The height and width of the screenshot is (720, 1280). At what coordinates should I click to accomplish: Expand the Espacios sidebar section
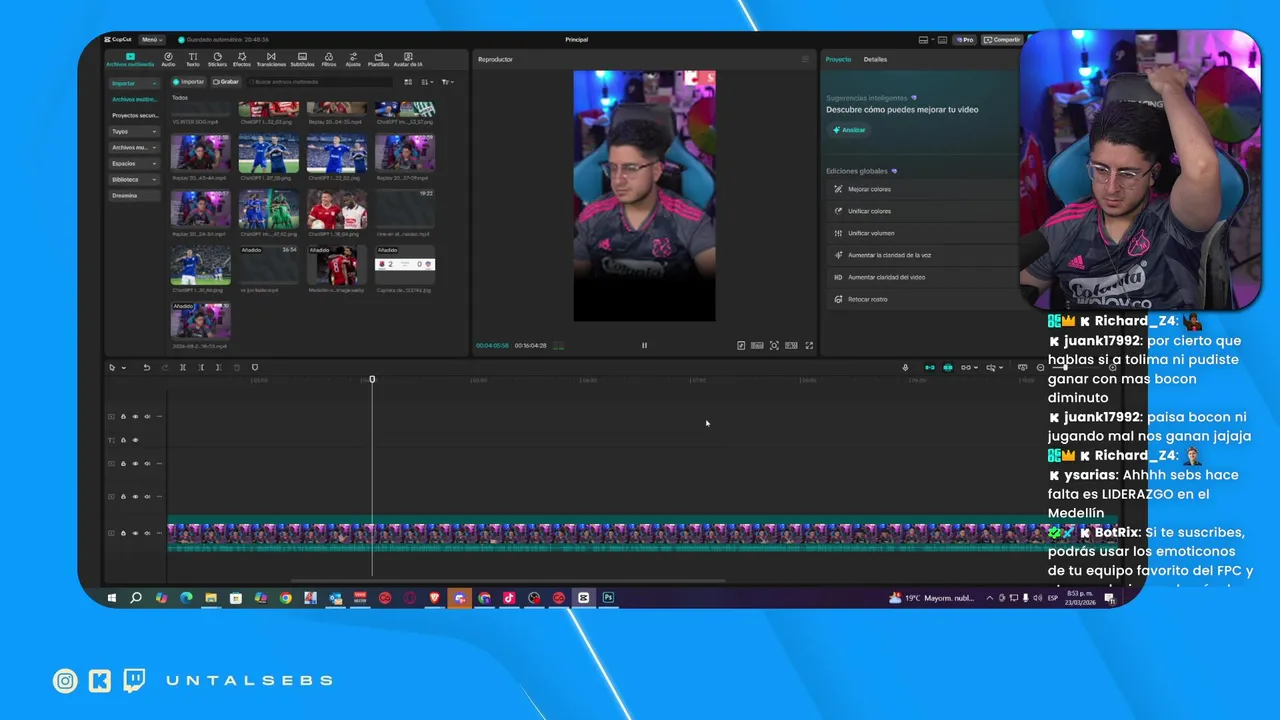click(134, 163)
